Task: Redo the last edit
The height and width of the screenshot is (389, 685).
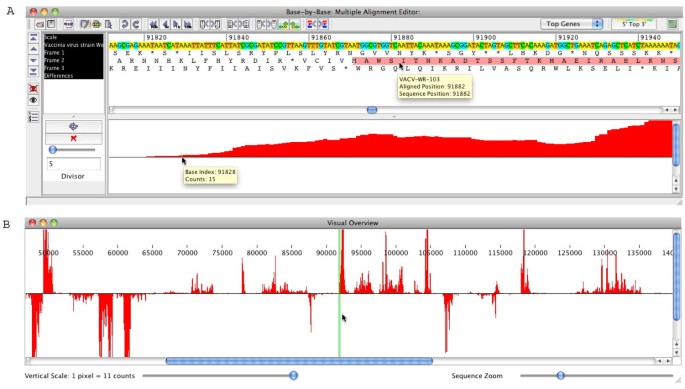Action: (136, 24)
